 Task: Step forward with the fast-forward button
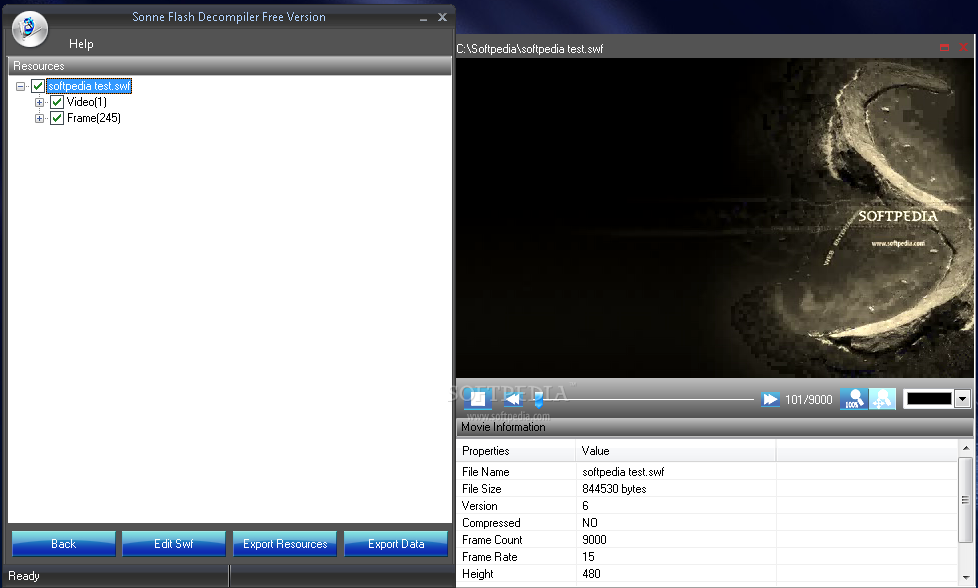coord(770,399)
